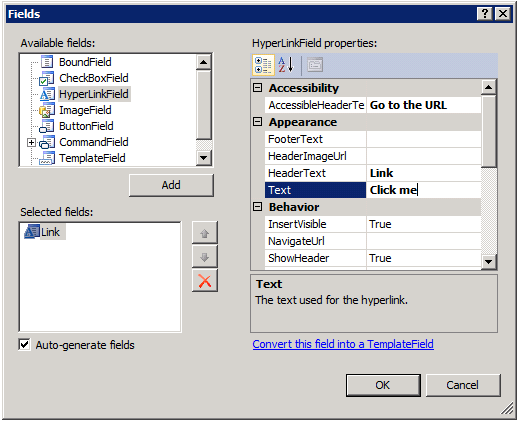Select the HeaderText property name
The image size is (518, 423).
315,173
